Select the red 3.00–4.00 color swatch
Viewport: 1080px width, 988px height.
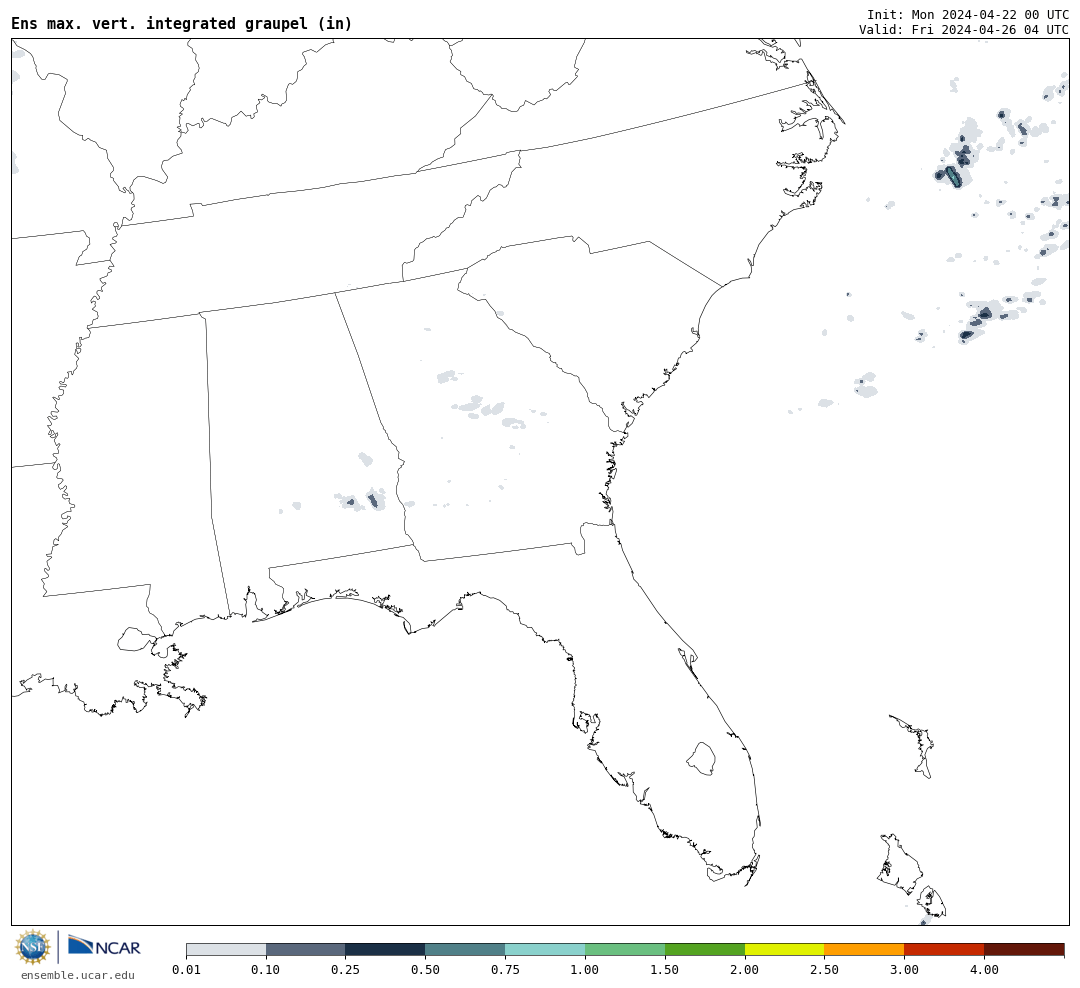click(x=944, y=950)
